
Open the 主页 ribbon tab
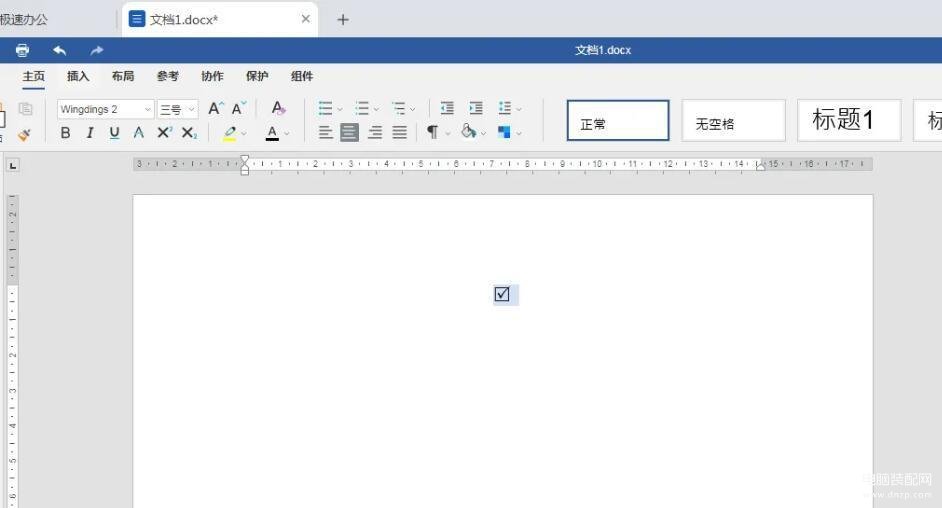click(x=34, y=76)
